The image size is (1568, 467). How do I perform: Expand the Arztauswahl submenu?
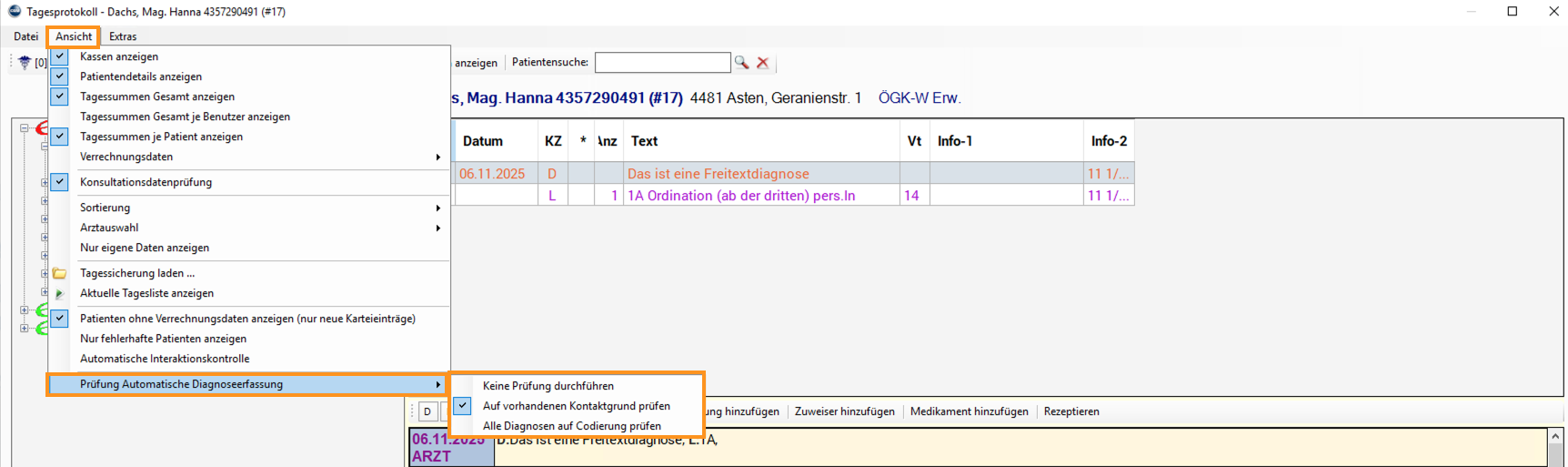point(109,228)
